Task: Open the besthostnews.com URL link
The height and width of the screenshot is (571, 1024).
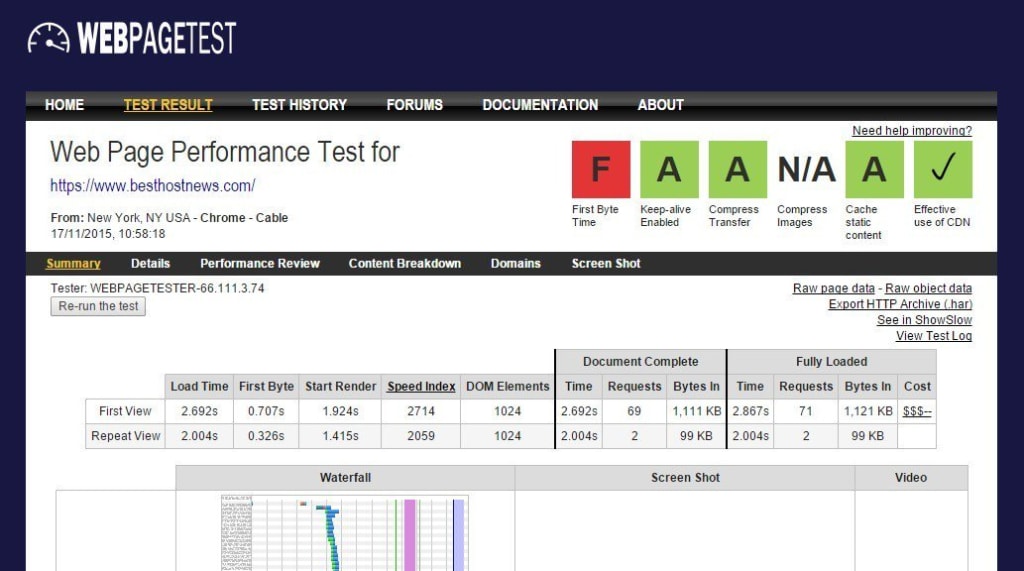Action: coord(153,186)
